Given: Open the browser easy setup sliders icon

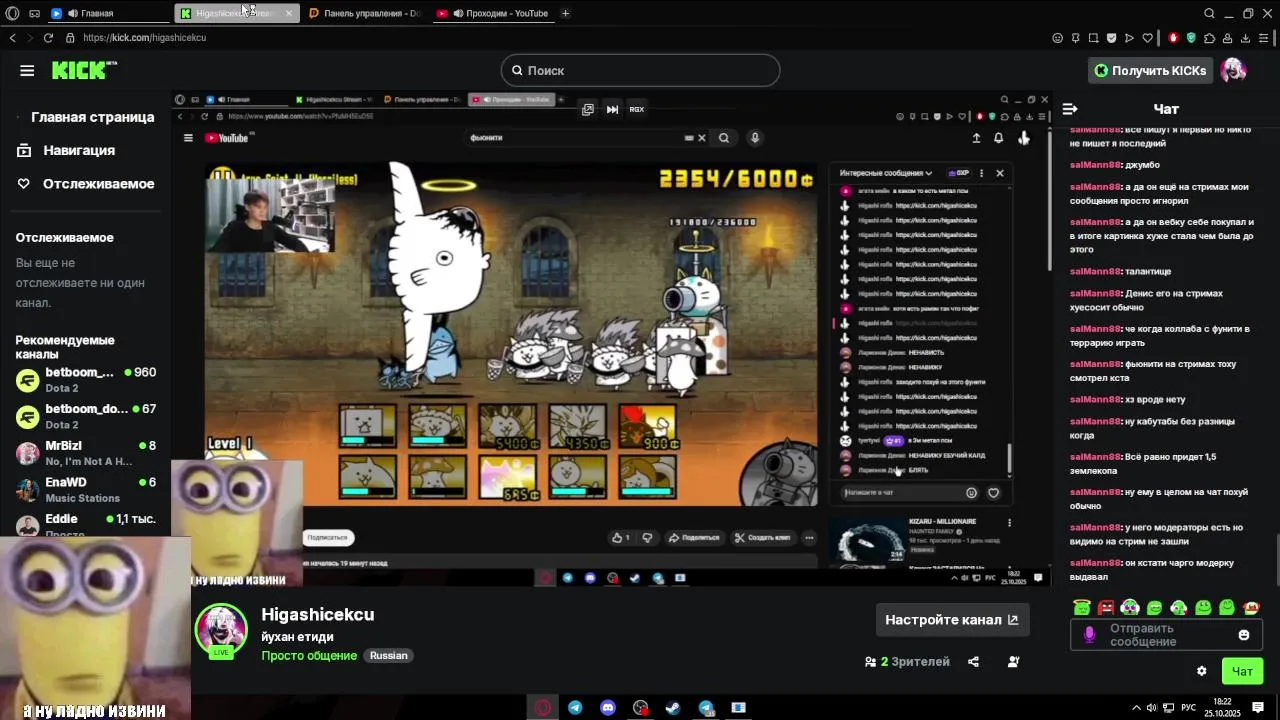Looking at the screenshot, I should (x=1264, y=38).
